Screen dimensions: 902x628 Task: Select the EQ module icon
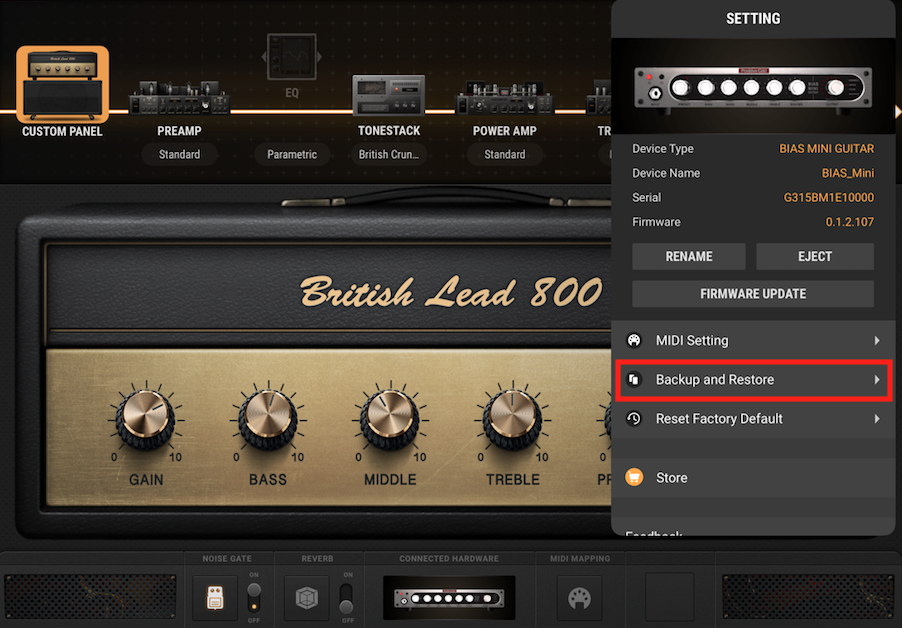pyautogui.click(x=292, y=60)
